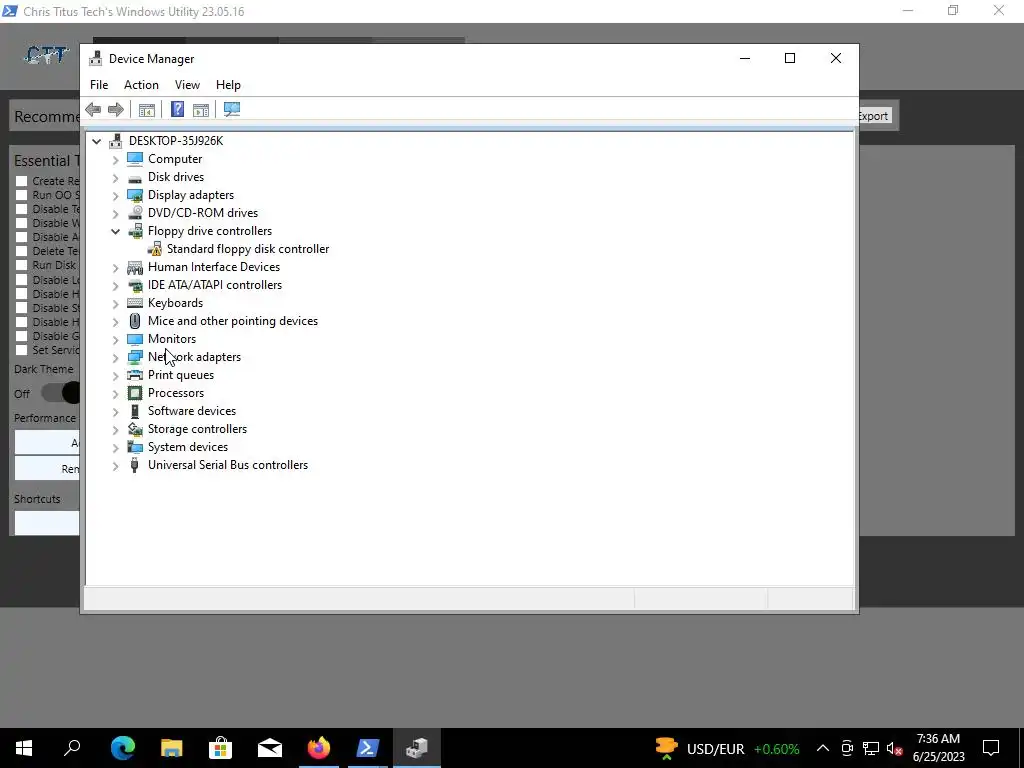Switch the Dark Theme toggle
The height and width of the screenshot is (768, 1024).
60,393
